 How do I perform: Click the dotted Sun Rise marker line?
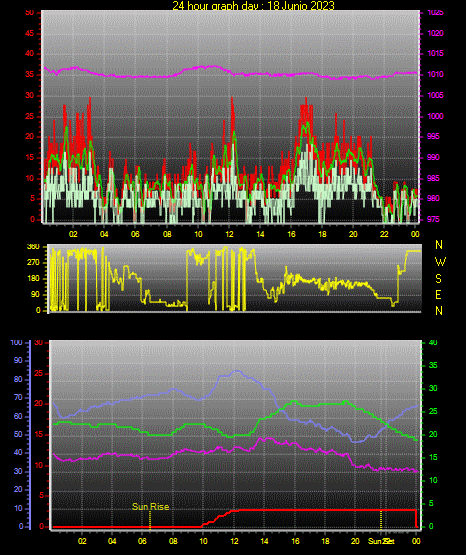click(150, 520)
